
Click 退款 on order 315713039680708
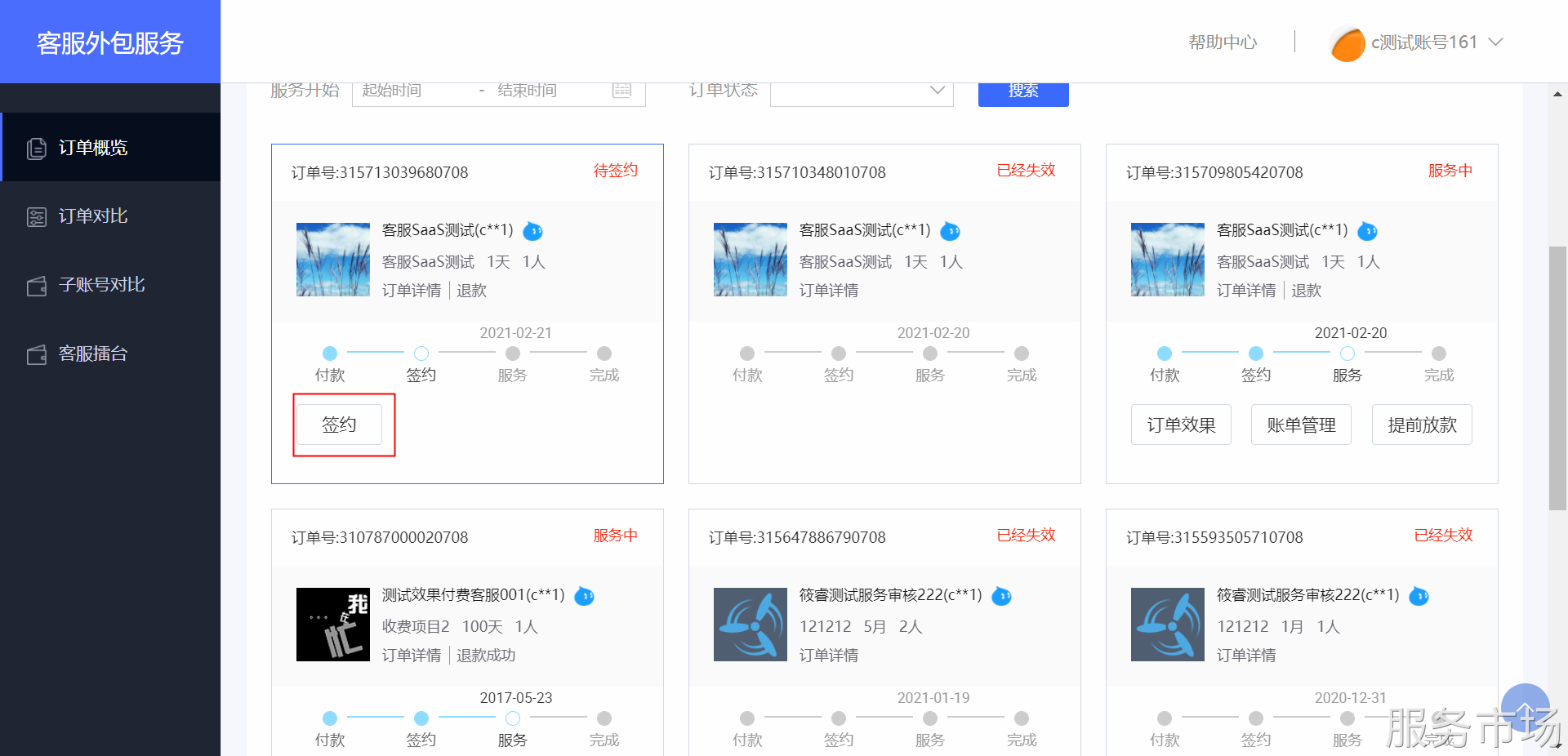click(472, 291)
